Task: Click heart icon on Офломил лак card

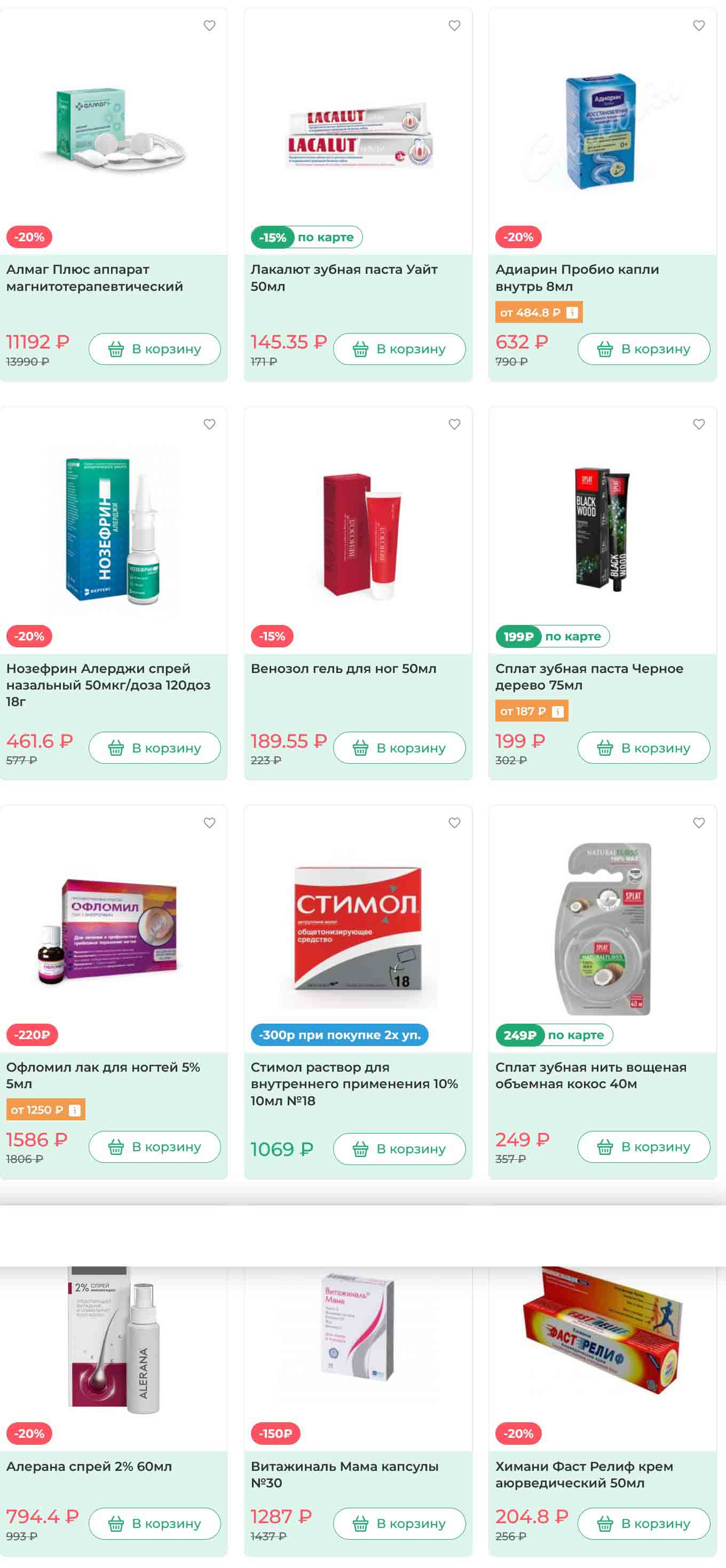Action: click(x=209, y=823)
